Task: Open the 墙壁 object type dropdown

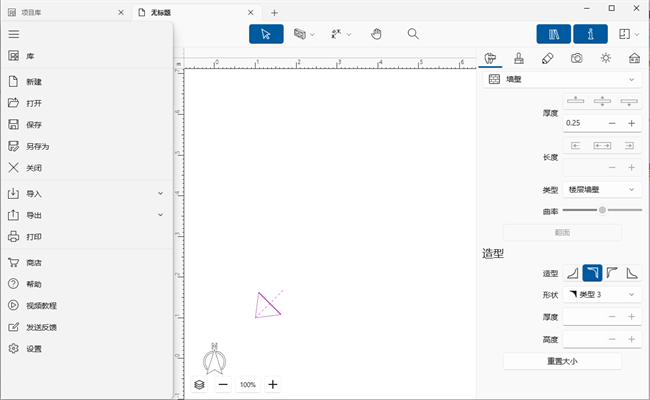Action: coord(562,79)
